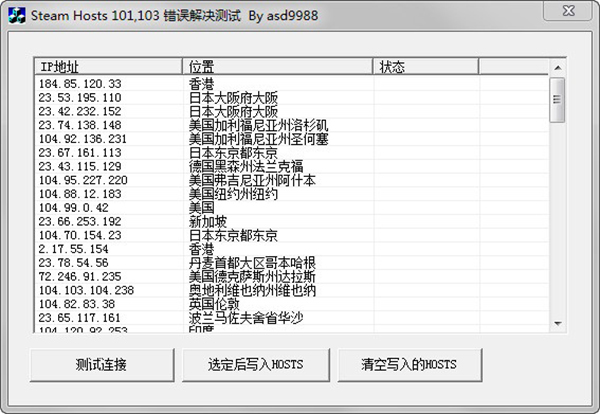600x414 pixels.
Task: Click location 美国加利福尼亚州洛杉矶
Action: pos(258,125)
